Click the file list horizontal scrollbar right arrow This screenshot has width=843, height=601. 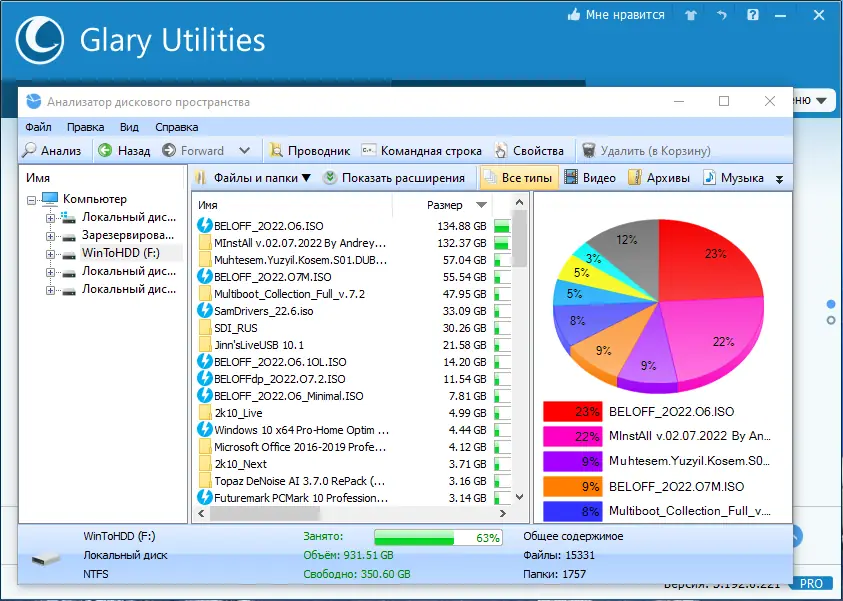point(503,513)
